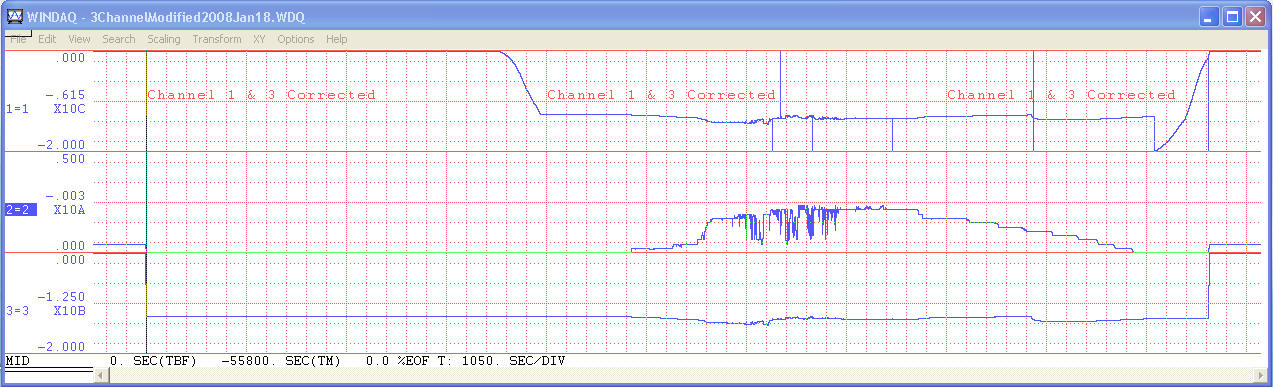Open the Edit menu
1273x387 pixels.
47,39
